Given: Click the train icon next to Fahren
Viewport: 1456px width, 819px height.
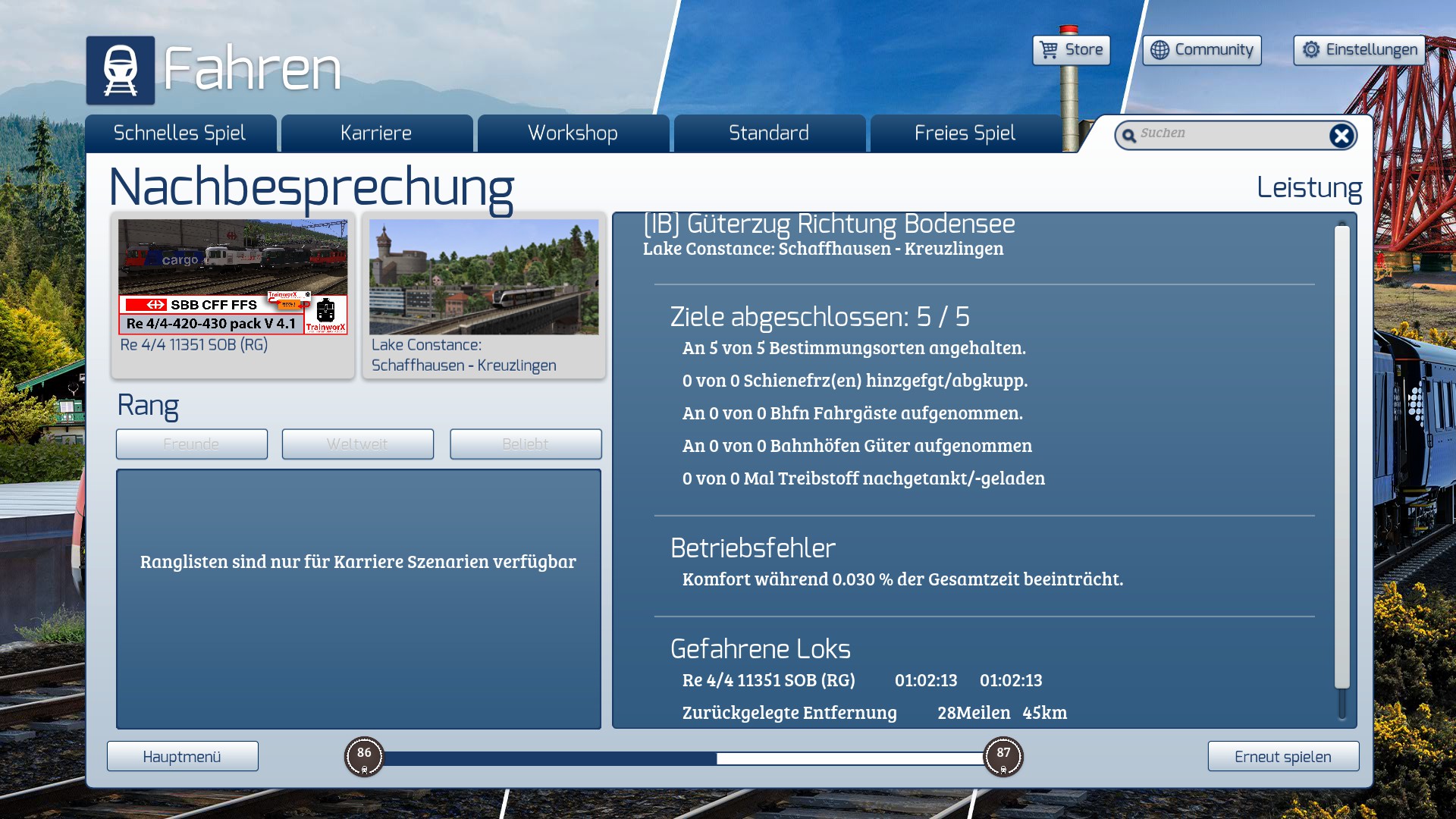Looking at the screenshot, I should (120, 70).
